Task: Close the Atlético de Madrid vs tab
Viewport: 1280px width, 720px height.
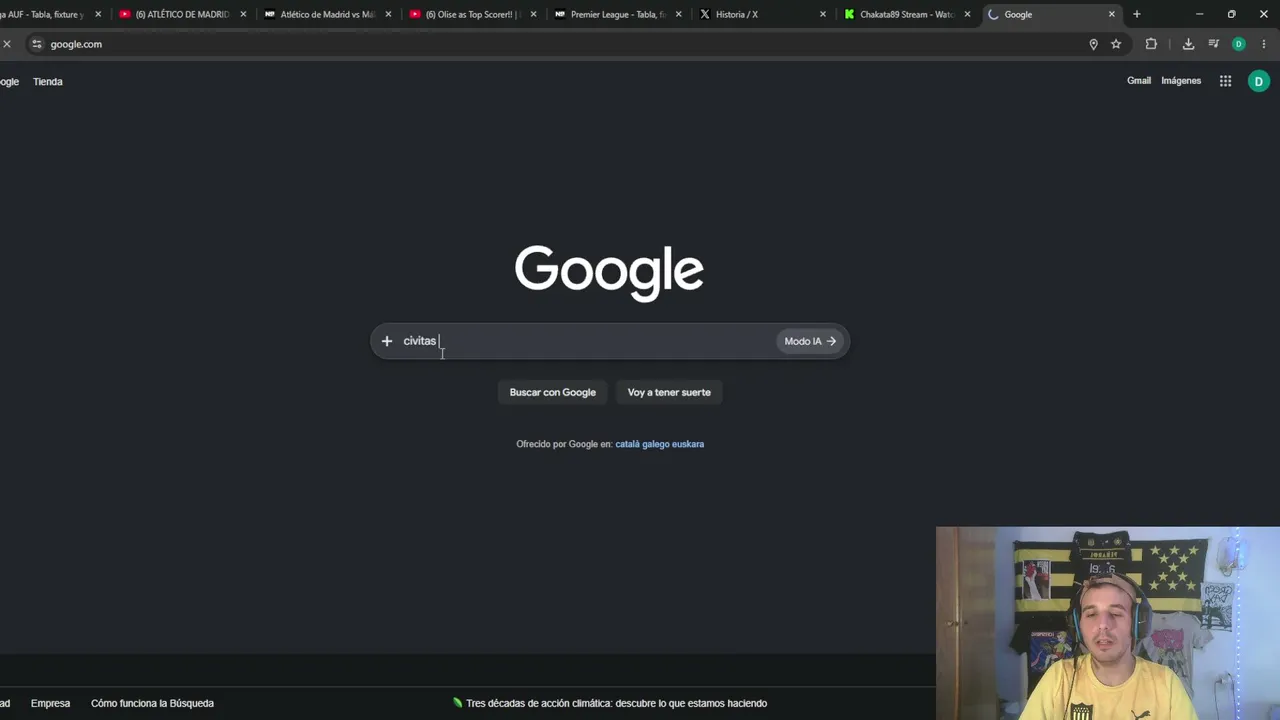Action: coord(388,14)
